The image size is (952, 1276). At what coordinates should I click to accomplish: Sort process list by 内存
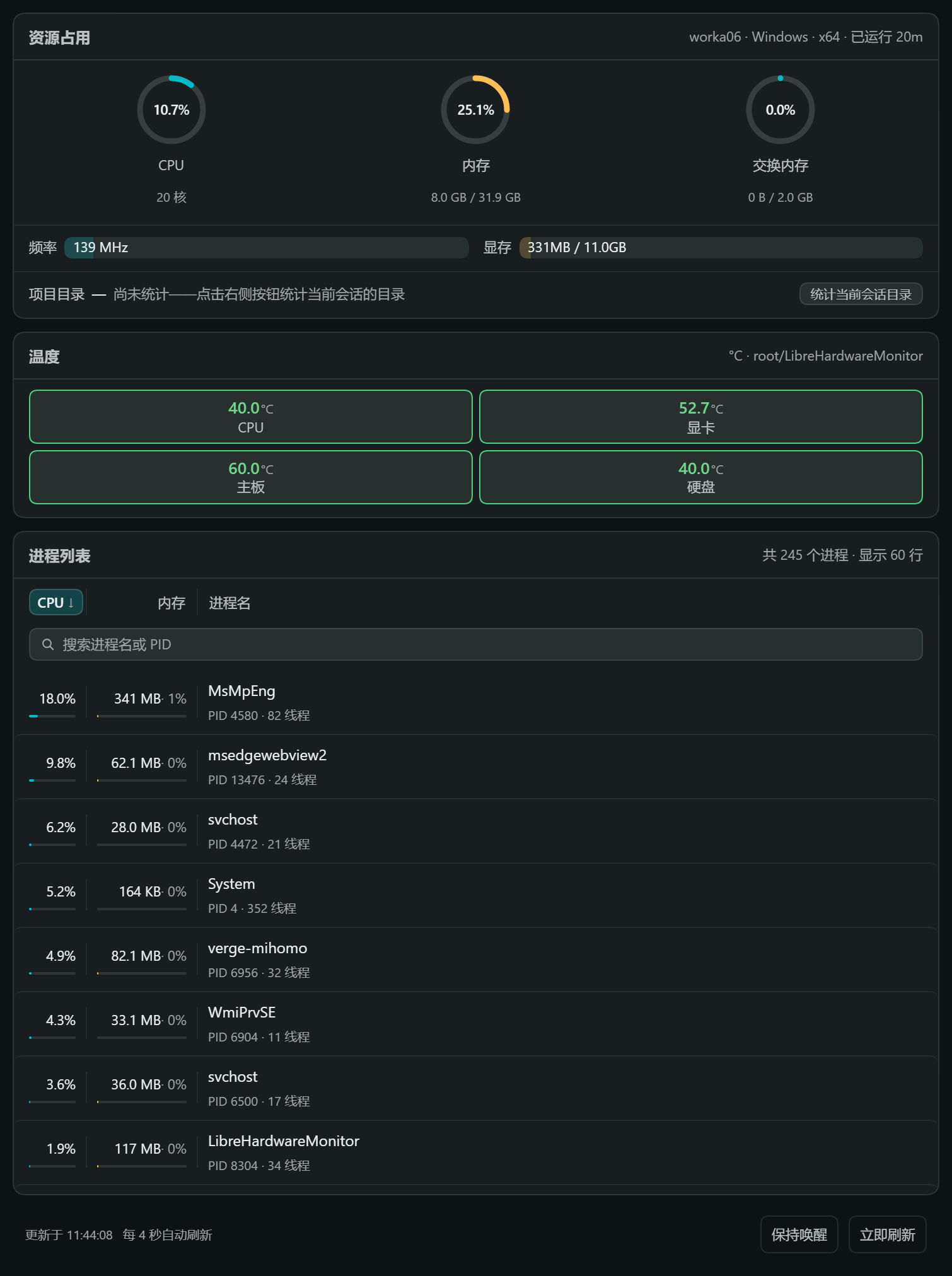(x=171, y=603)
